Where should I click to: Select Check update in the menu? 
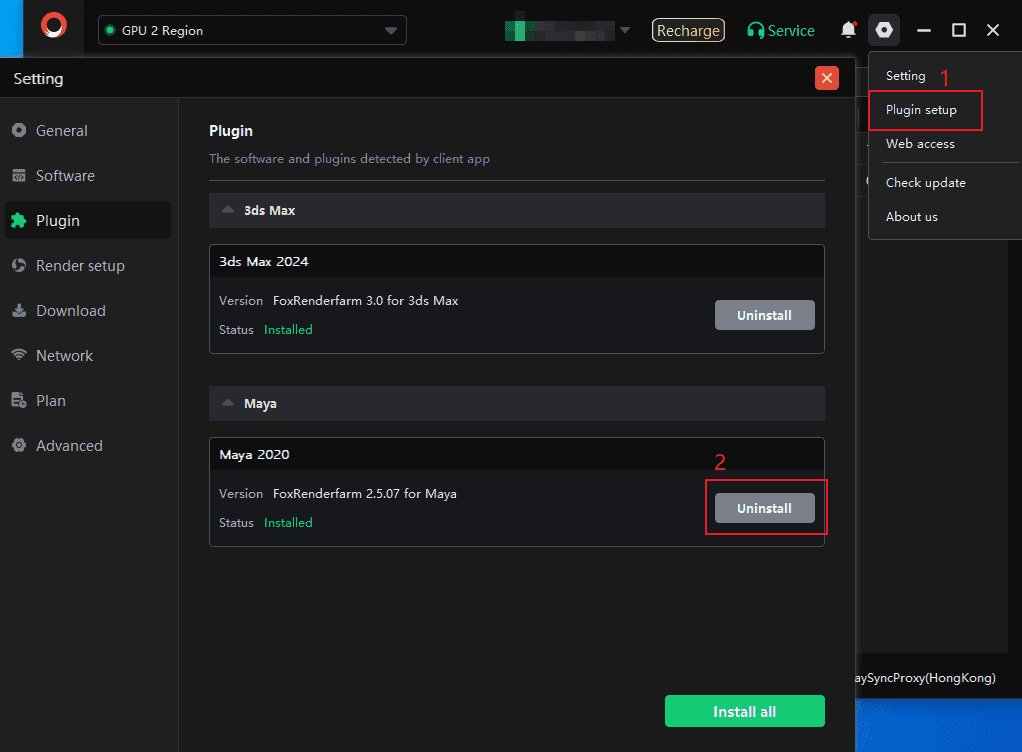pyautogui.click(x=925, y=183)
